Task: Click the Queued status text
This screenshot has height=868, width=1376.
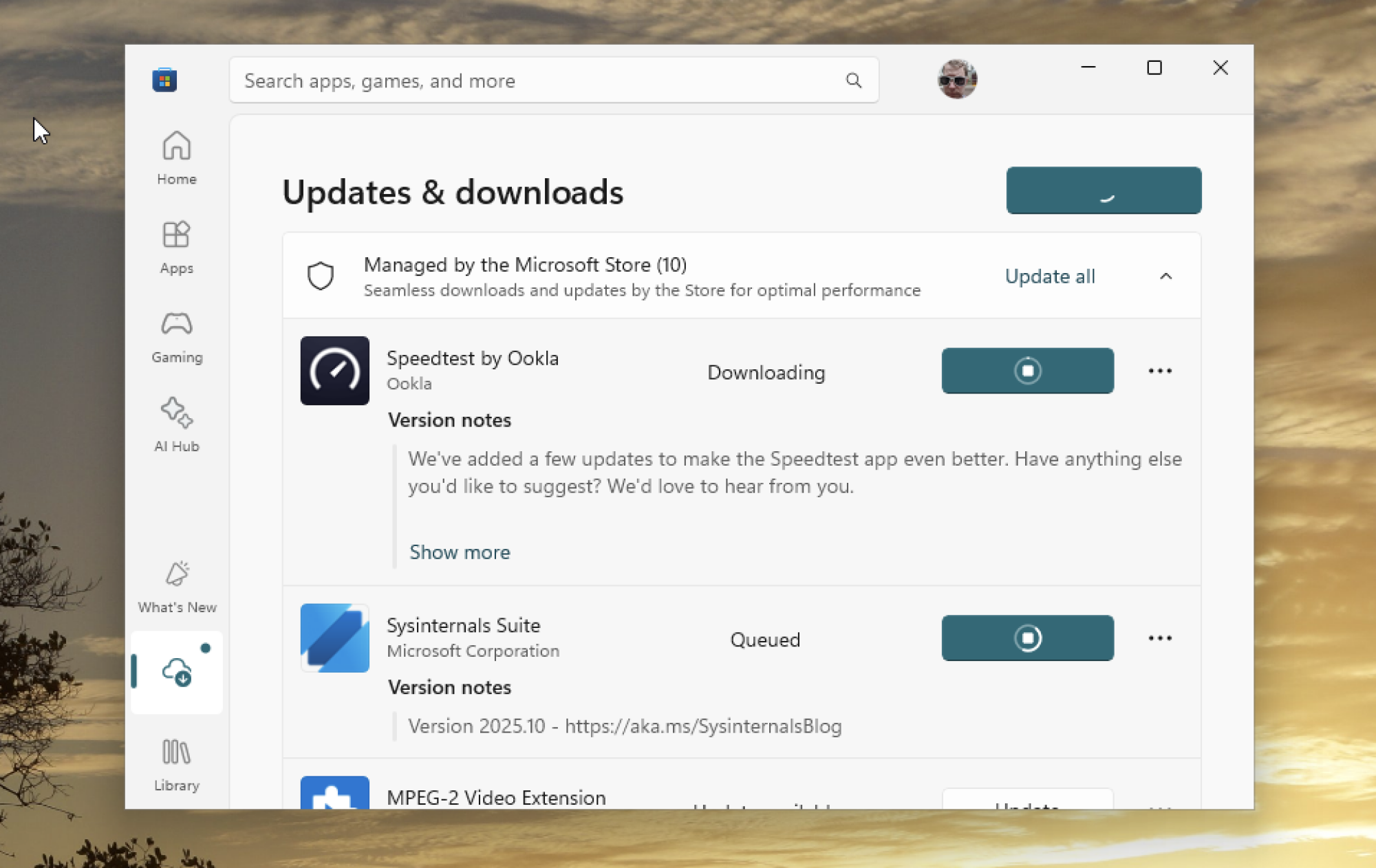Action: click(x=765, y=640)
